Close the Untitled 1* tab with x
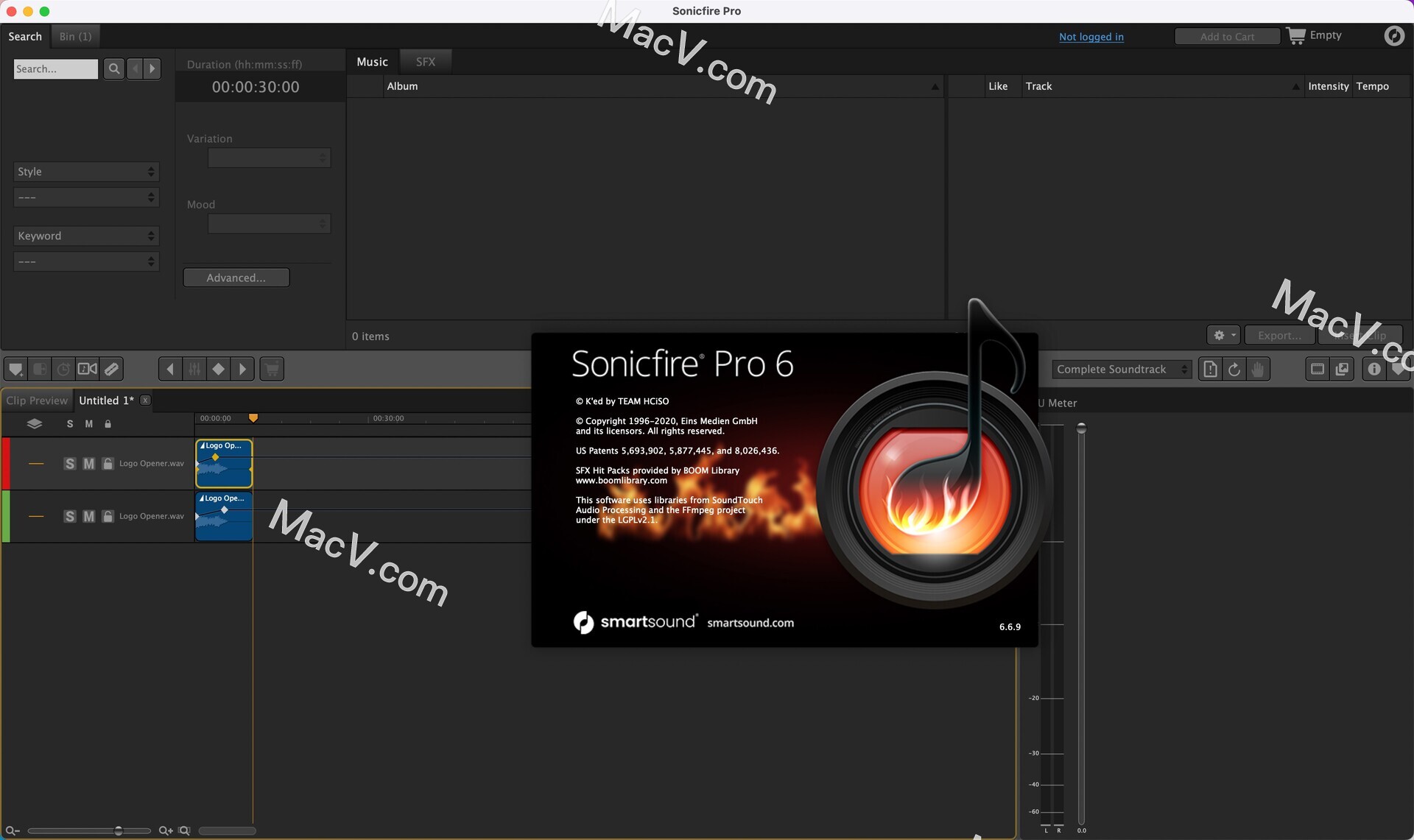Screen dimensions: 1414x840 [x=145, y=400]
